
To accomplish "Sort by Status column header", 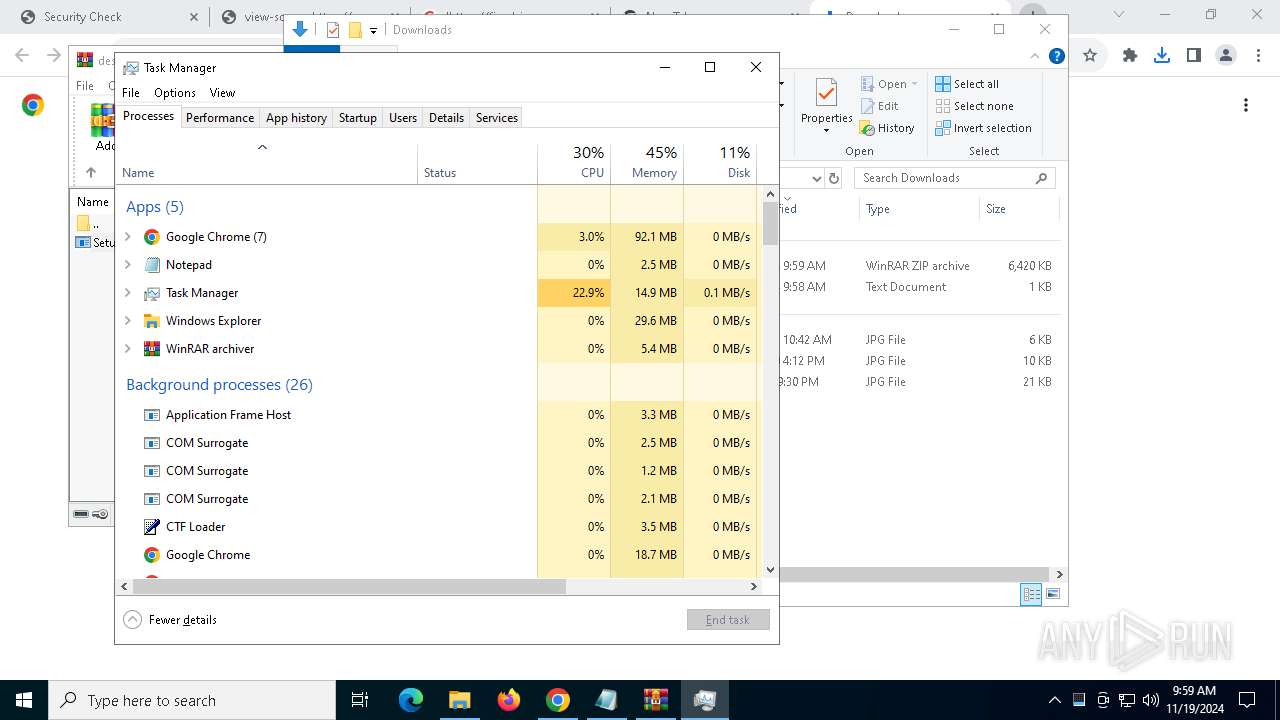I will 477,163.
